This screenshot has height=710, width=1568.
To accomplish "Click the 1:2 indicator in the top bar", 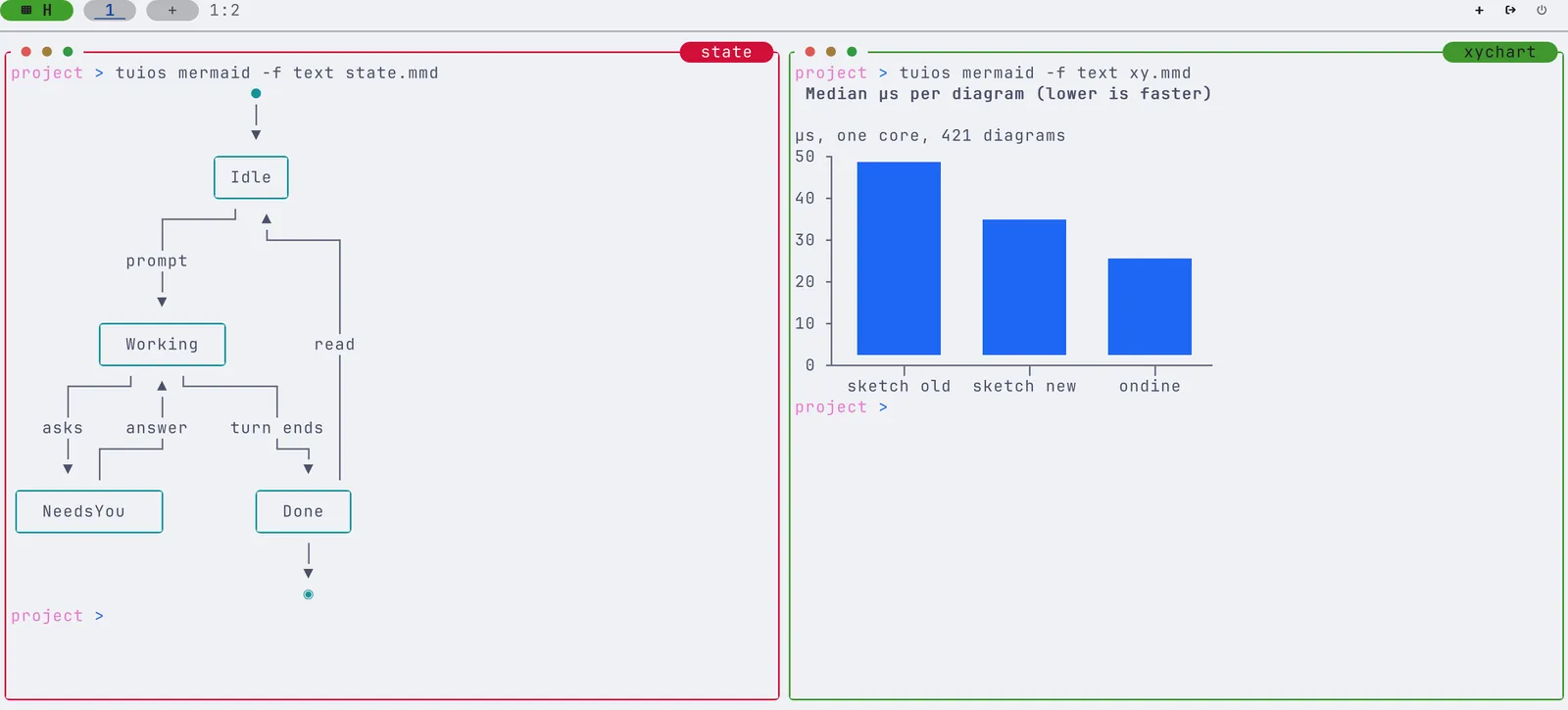I will click(224, 11).
